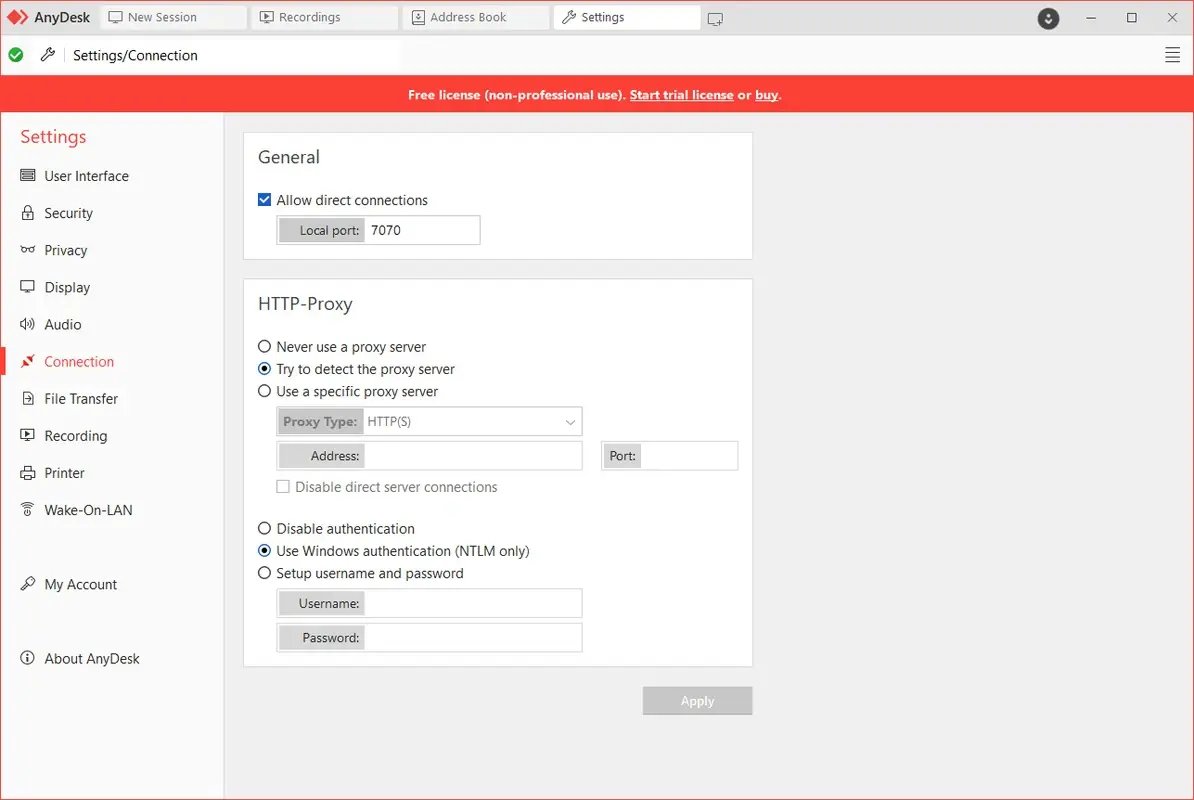Open the Display settings page
Screen dimensions: 1194x800
pyautogui.click(x=66, y=287)
